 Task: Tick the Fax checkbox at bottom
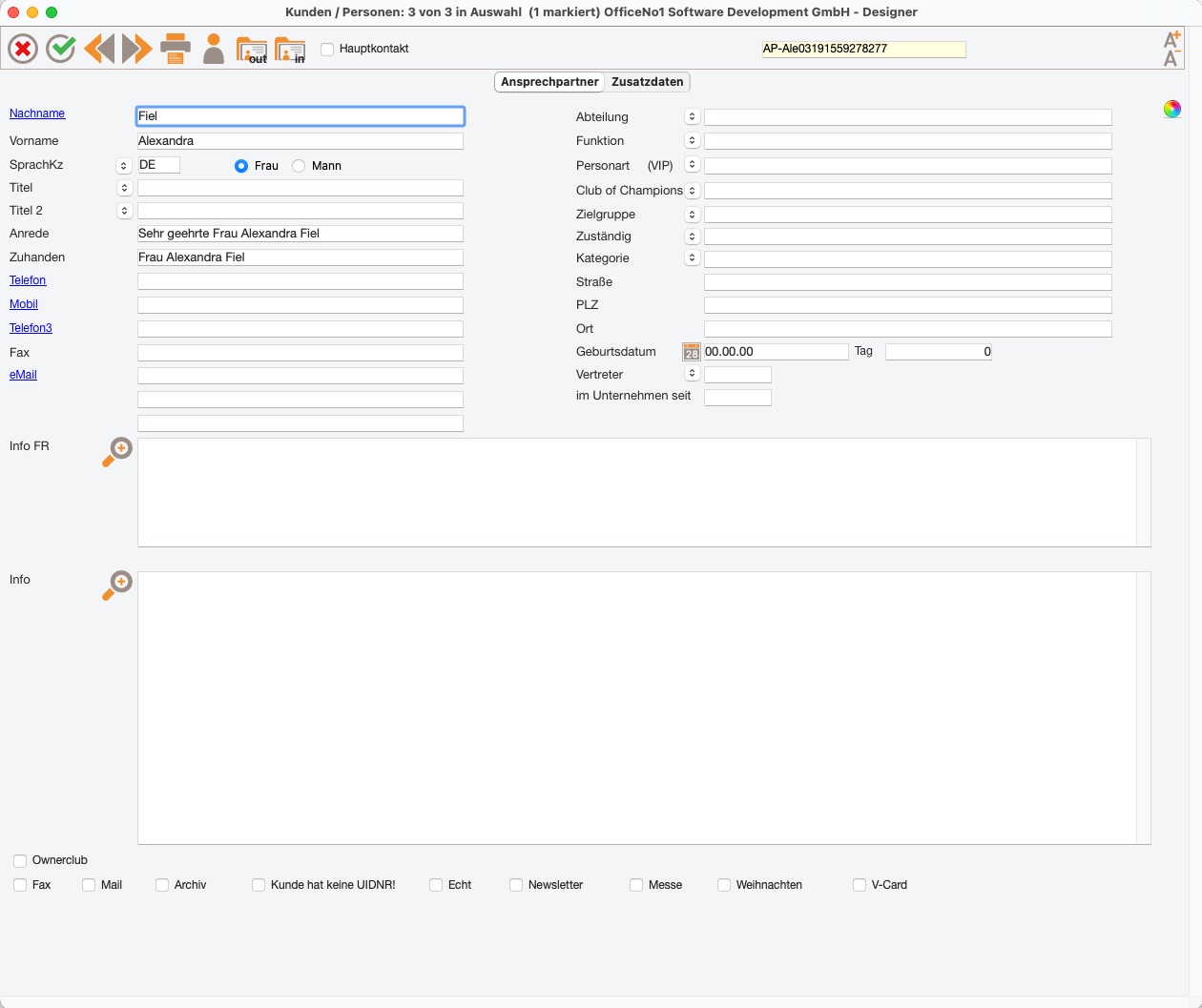[x=20, y=885]
